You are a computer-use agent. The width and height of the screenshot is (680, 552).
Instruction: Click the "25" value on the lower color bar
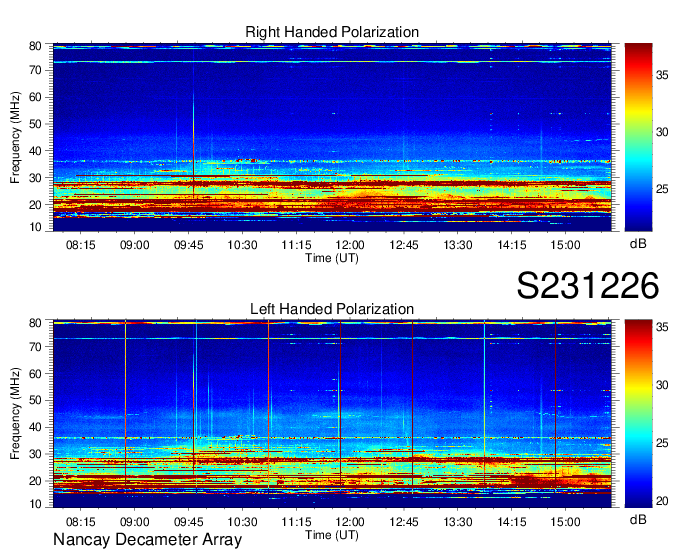pos(662,443)
